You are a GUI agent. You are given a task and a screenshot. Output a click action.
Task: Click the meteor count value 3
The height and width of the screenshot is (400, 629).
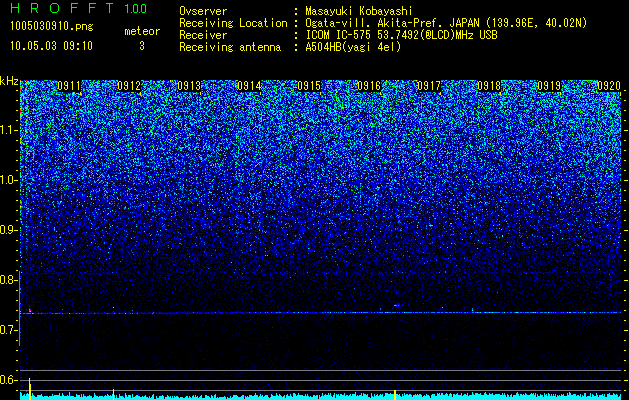click(142, 46)
